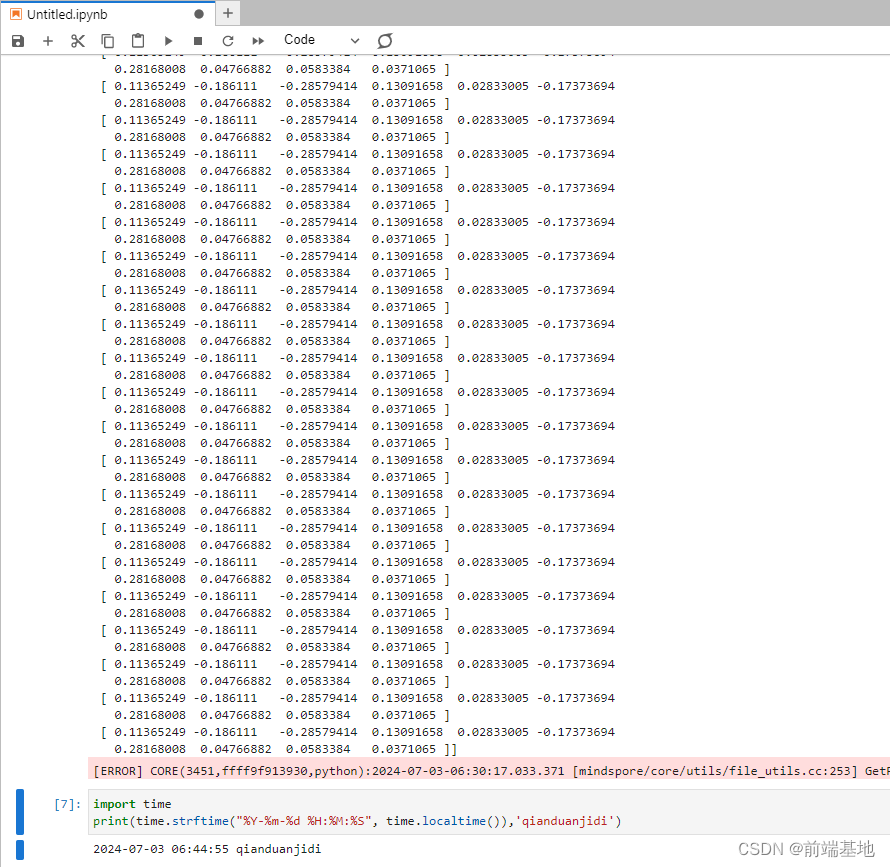Screen dimensions: 890x867
Task: Insert a new cell below with plus icon
Action: pos(48,41)
